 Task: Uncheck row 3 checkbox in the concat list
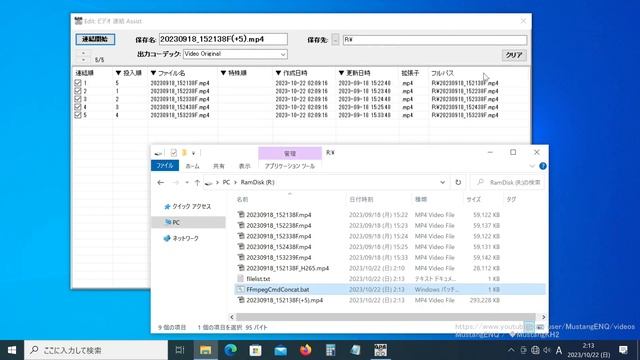(78, 99)
